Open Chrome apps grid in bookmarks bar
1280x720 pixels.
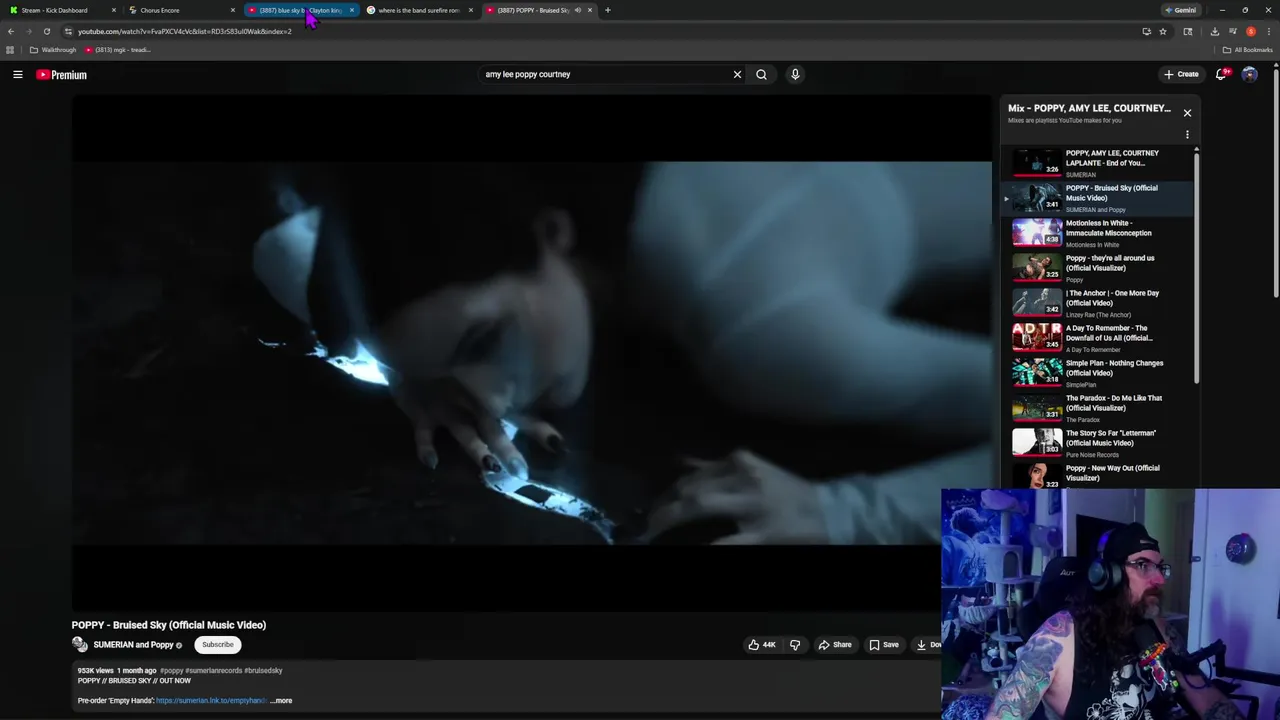click(x=10, y=50)
